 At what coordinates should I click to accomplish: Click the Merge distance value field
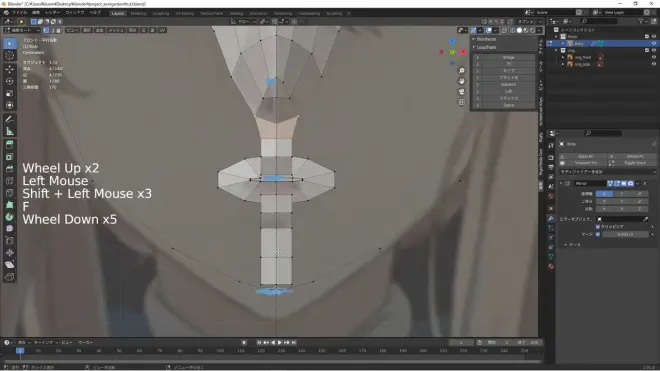coord(625,234)
